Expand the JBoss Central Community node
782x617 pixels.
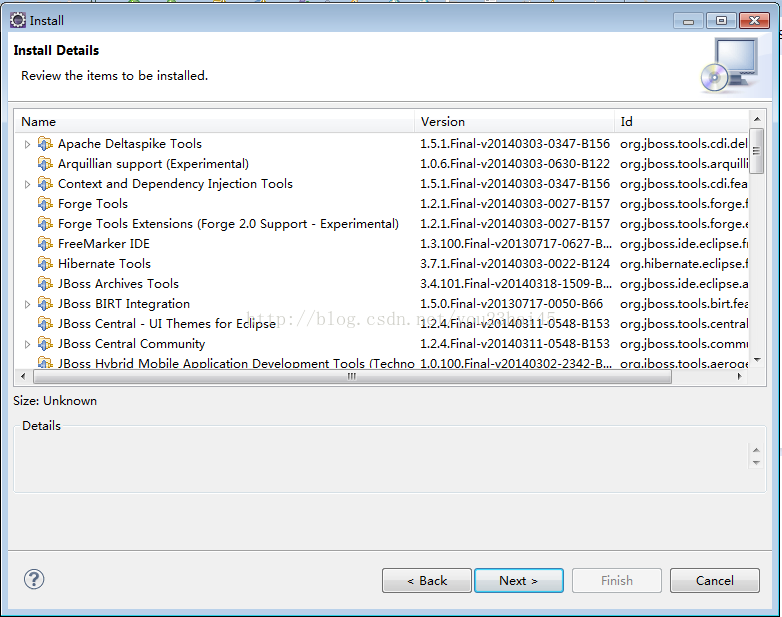pos(27,344)
